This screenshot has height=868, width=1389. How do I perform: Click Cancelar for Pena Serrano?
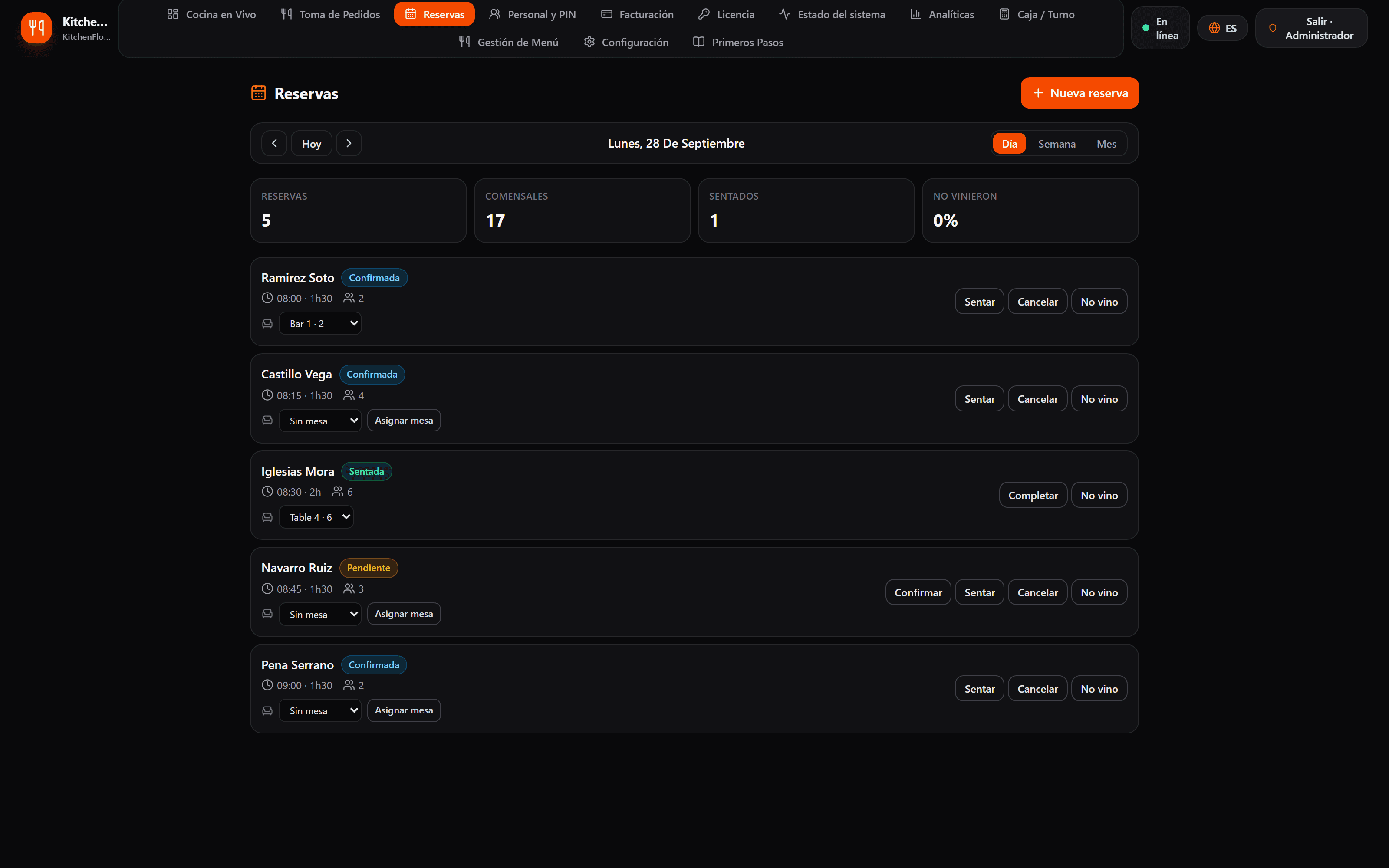pos(1038,689)
